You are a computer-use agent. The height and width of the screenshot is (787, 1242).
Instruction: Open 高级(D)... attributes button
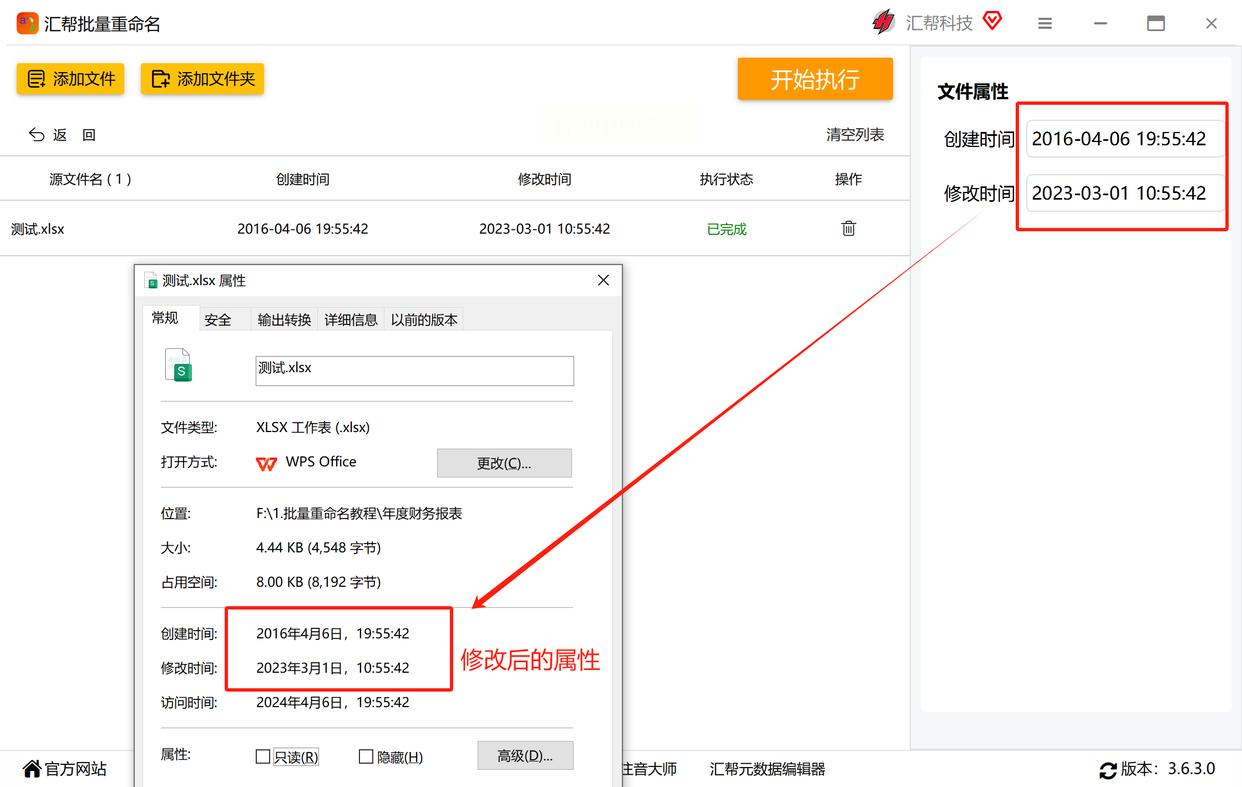[x=525, y=755]
